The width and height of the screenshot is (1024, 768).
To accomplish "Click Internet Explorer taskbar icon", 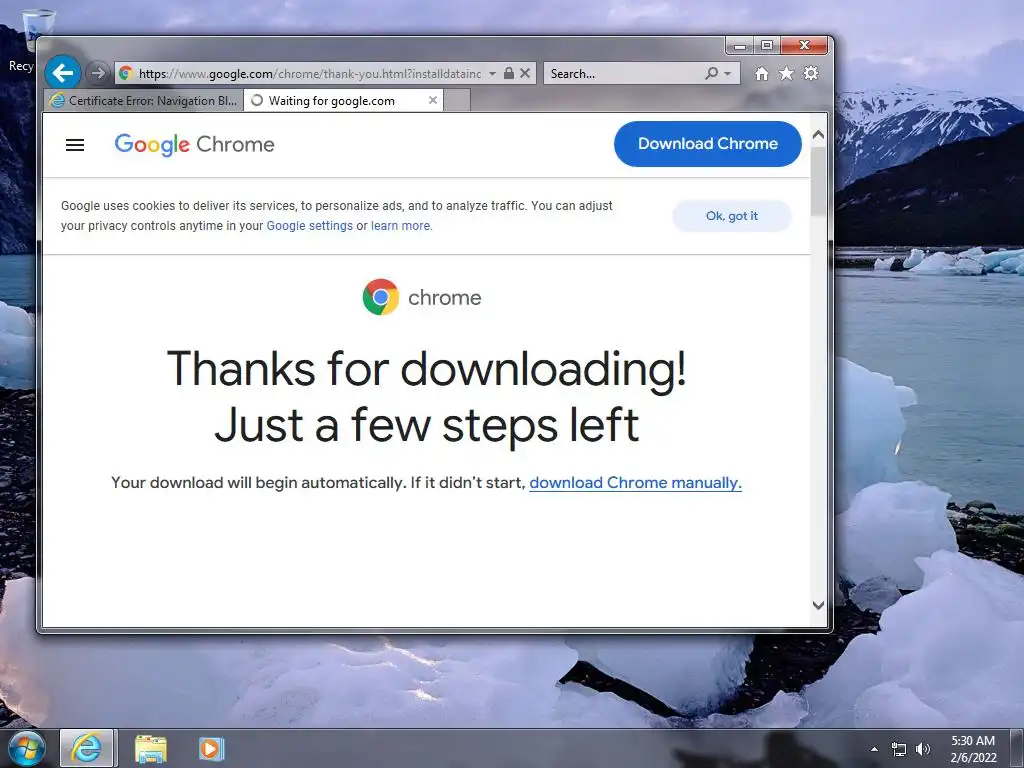I will click(x=87, y=748).
